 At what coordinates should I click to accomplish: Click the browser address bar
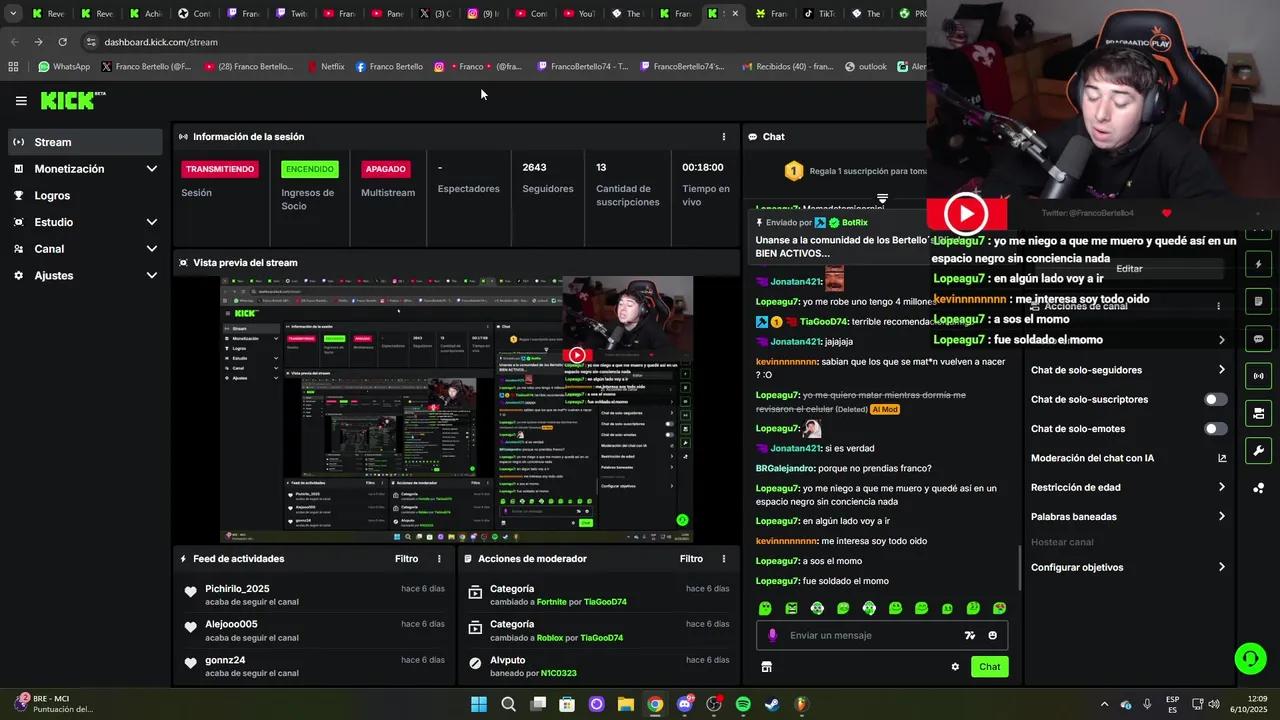[500, 42]
